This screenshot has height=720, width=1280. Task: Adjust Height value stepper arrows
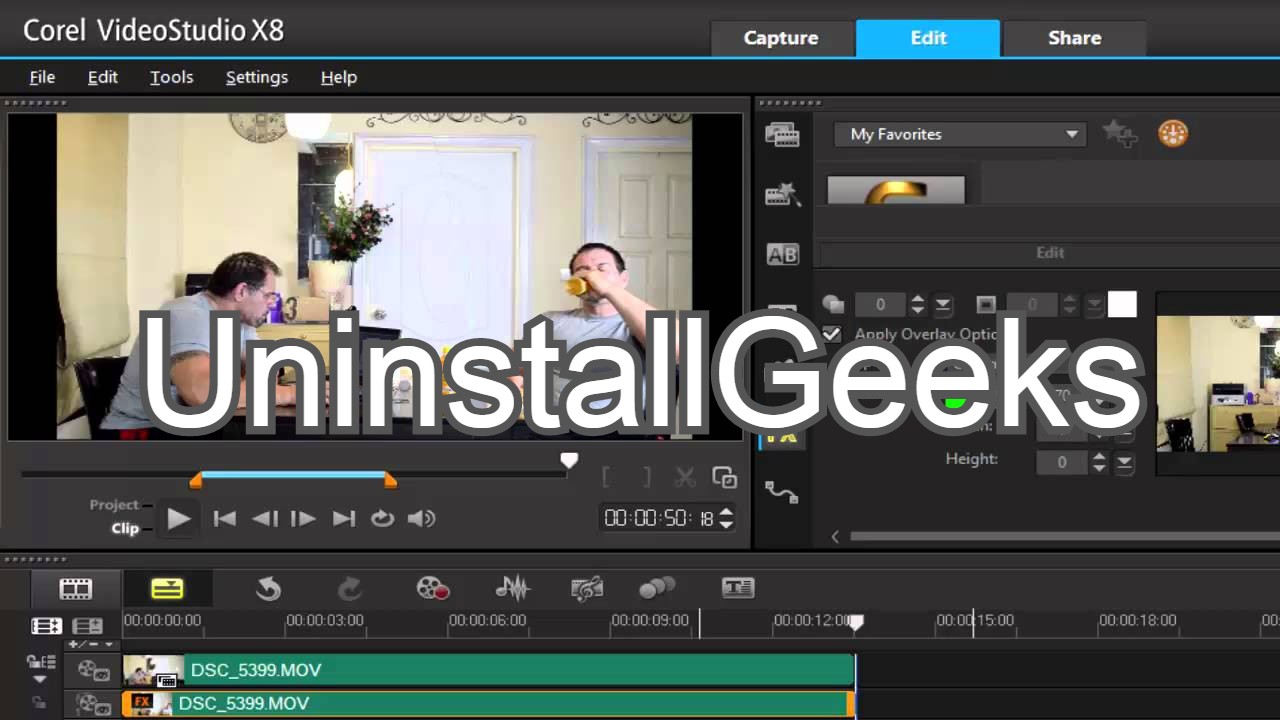pos(1099,463)
